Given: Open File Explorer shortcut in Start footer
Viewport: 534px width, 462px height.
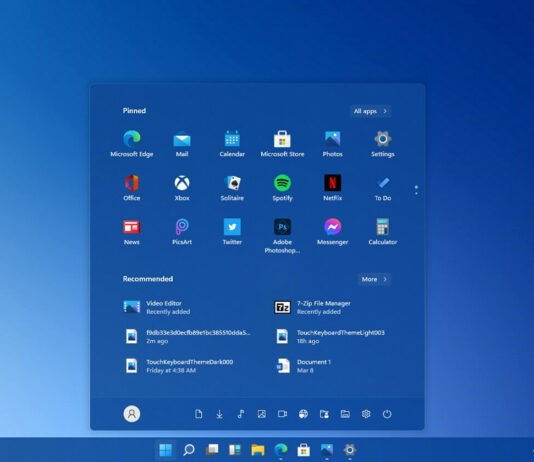Looking at the screenshot, I should pyautogui.click(x=345, y=414).
